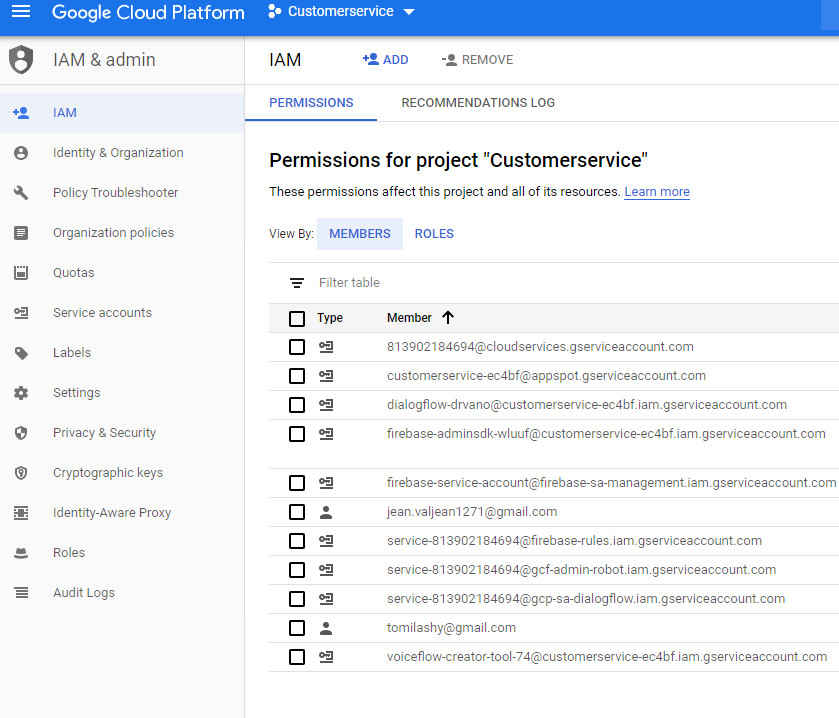
Task: Click the IAM & admin shield icon
Action: point(21,59)
